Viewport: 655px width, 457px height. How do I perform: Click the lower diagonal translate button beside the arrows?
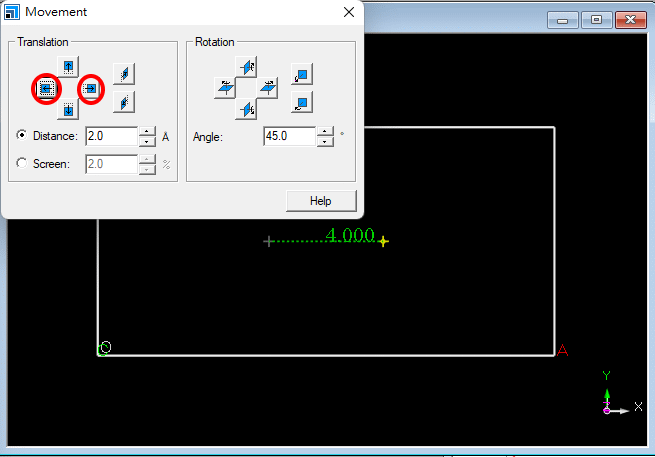click(124, 101)
